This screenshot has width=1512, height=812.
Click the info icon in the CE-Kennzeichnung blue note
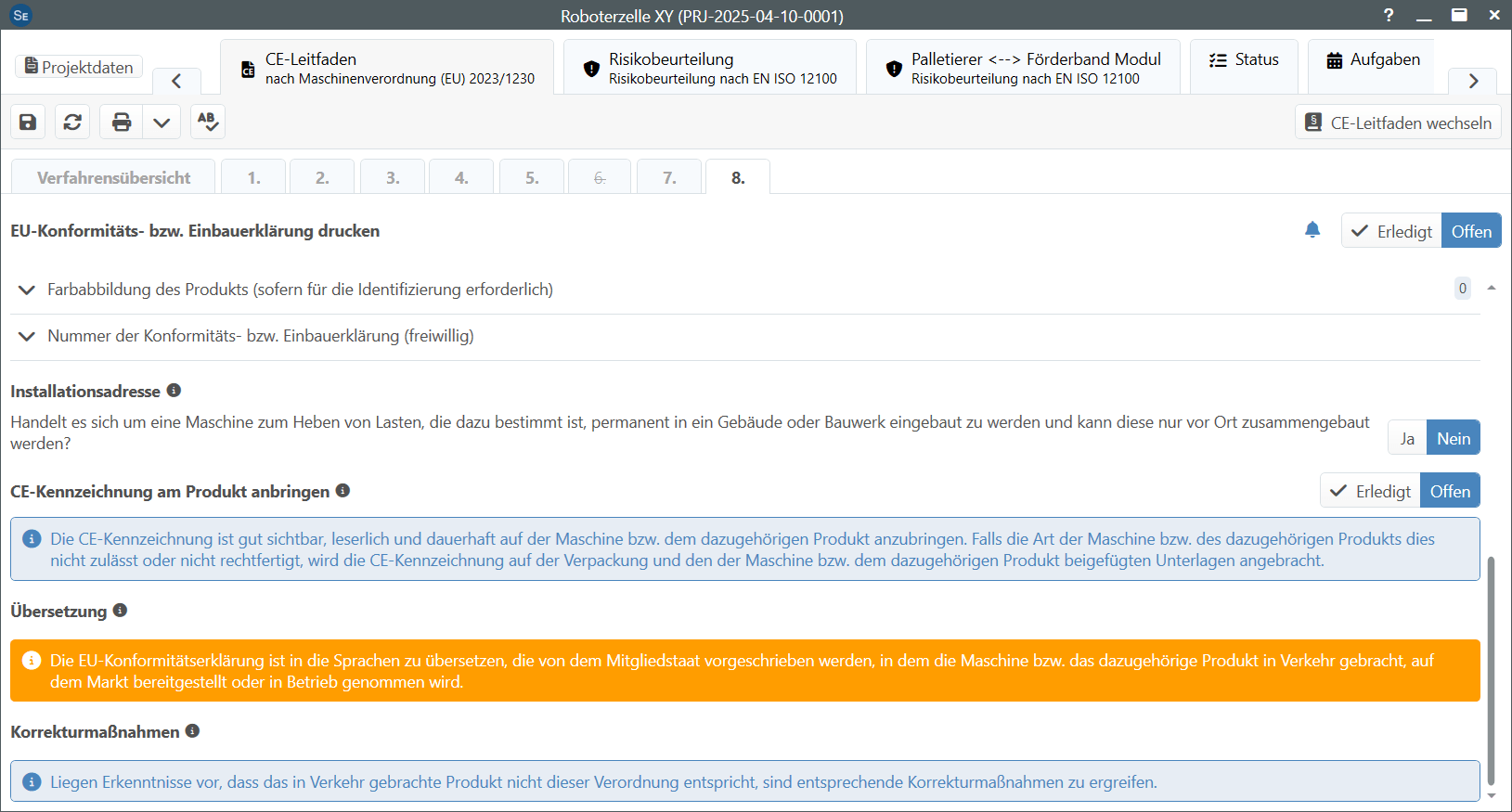(32, 539)
